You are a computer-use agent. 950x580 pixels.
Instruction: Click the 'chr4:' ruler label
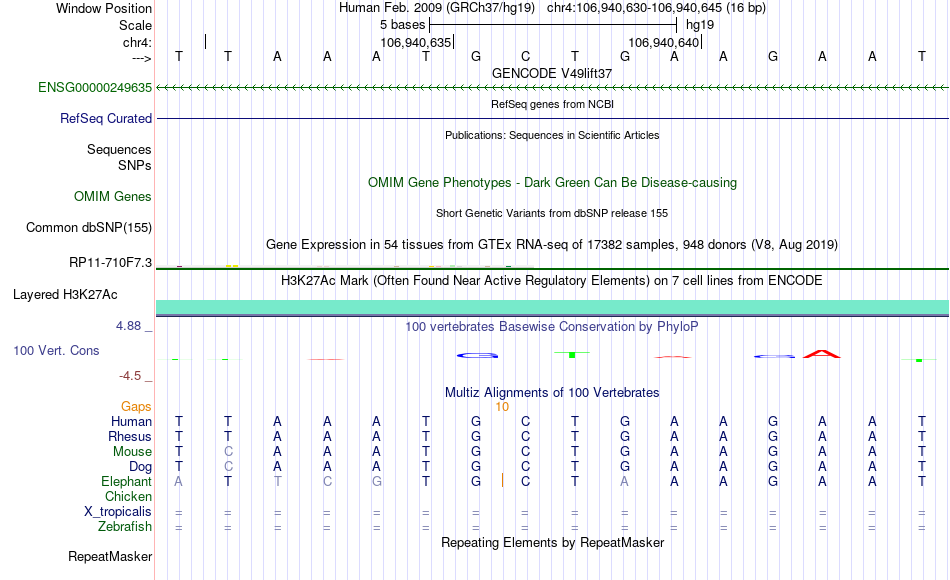pyautogui.click(x=137, y=42)
